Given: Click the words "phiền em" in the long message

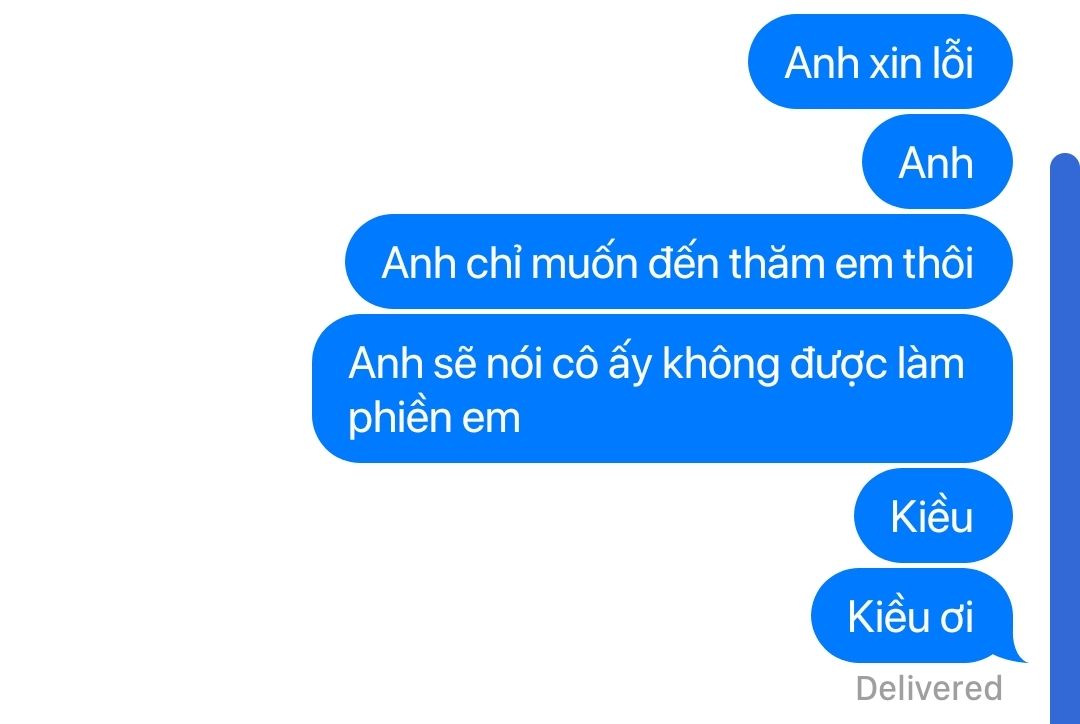Looking at the screenshot, I should point(434,418).
